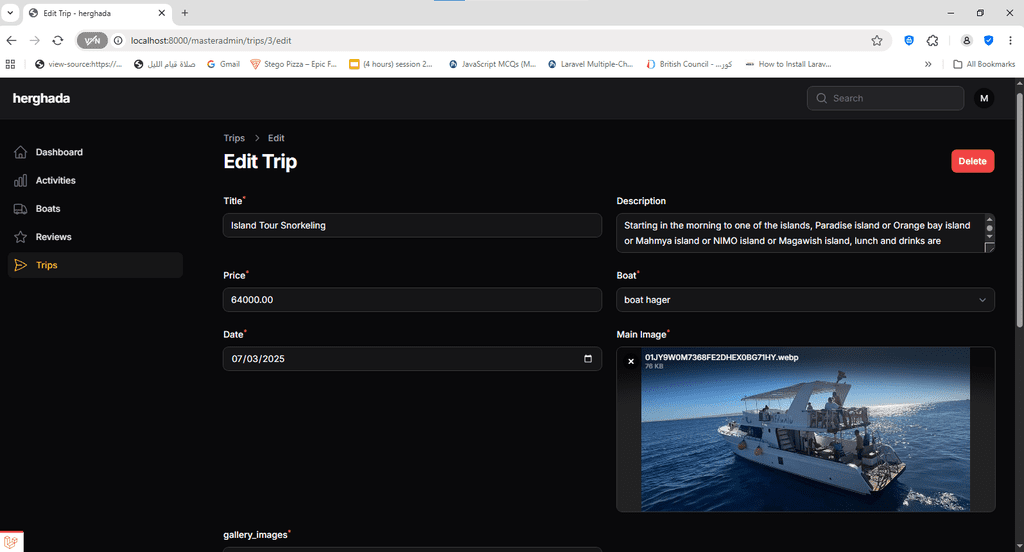Open the date picker calendar icon
The image size is (1024, 552).
click(x=588, y=359)
